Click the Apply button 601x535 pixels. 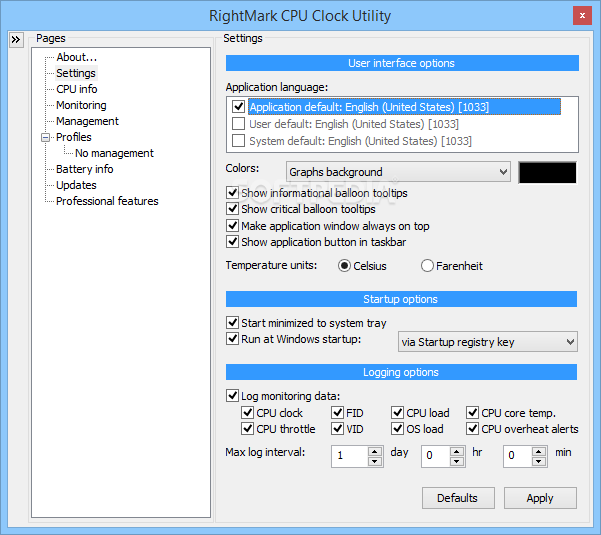(x=540, y=498)
